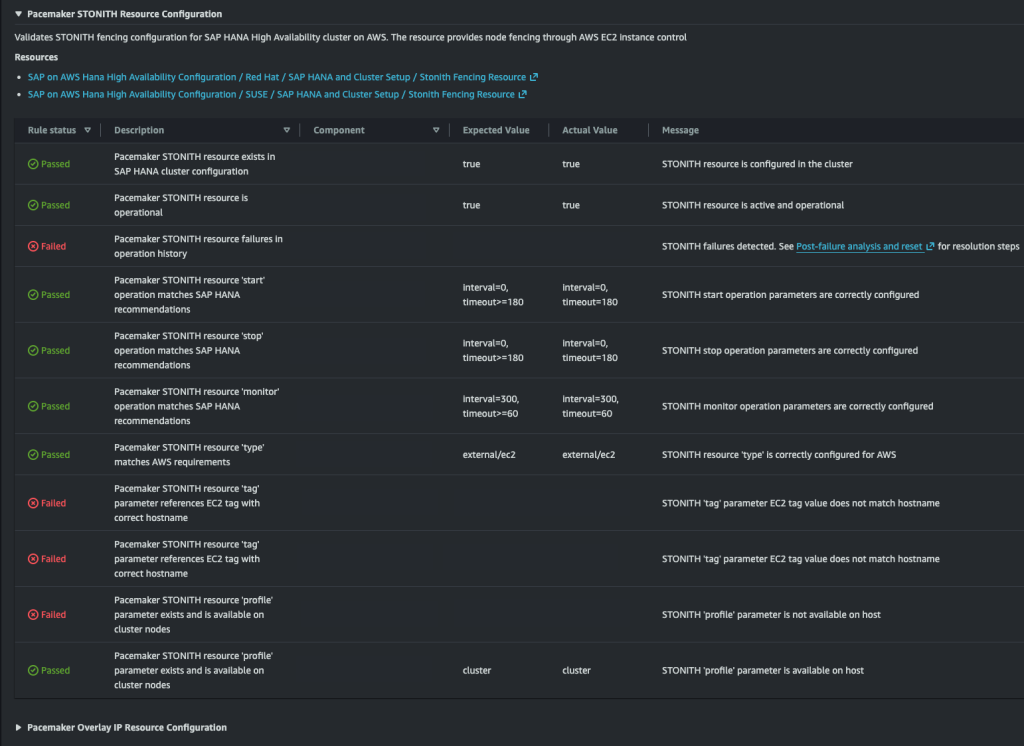This screenshot has height=746, width=1024.
Task: Open the Red Hat Stonith Fencing Resource link
Action: click(x=276, y=77)
